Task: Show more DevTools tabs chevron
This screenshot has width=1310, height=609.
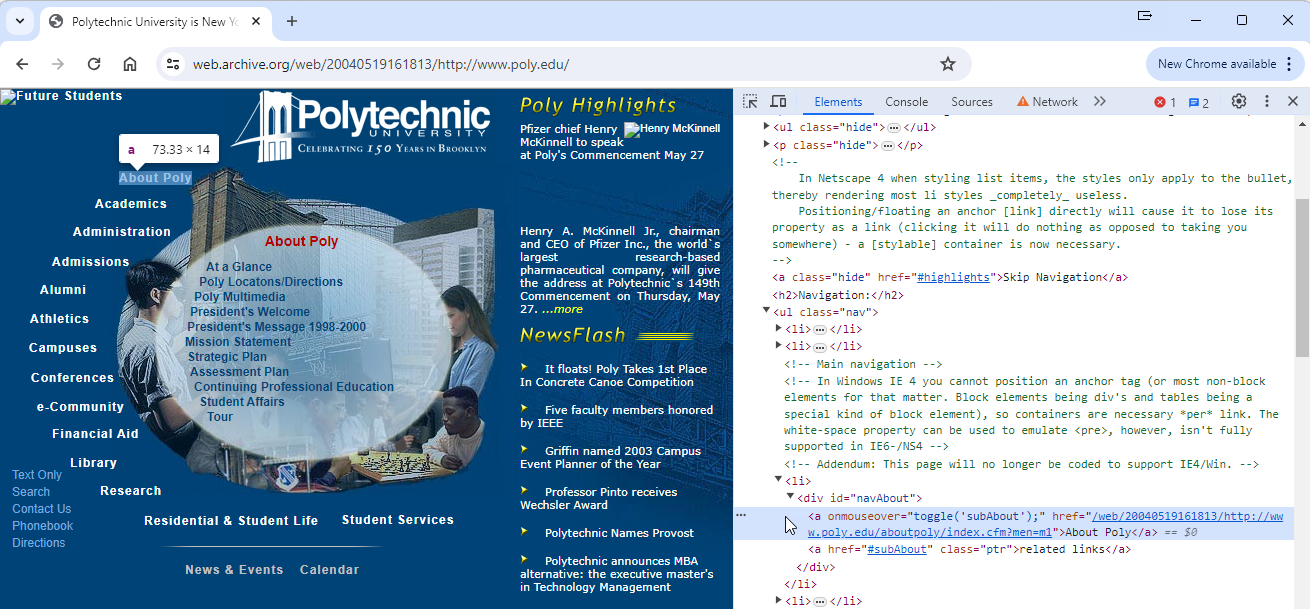Action: coord(1100,102)
